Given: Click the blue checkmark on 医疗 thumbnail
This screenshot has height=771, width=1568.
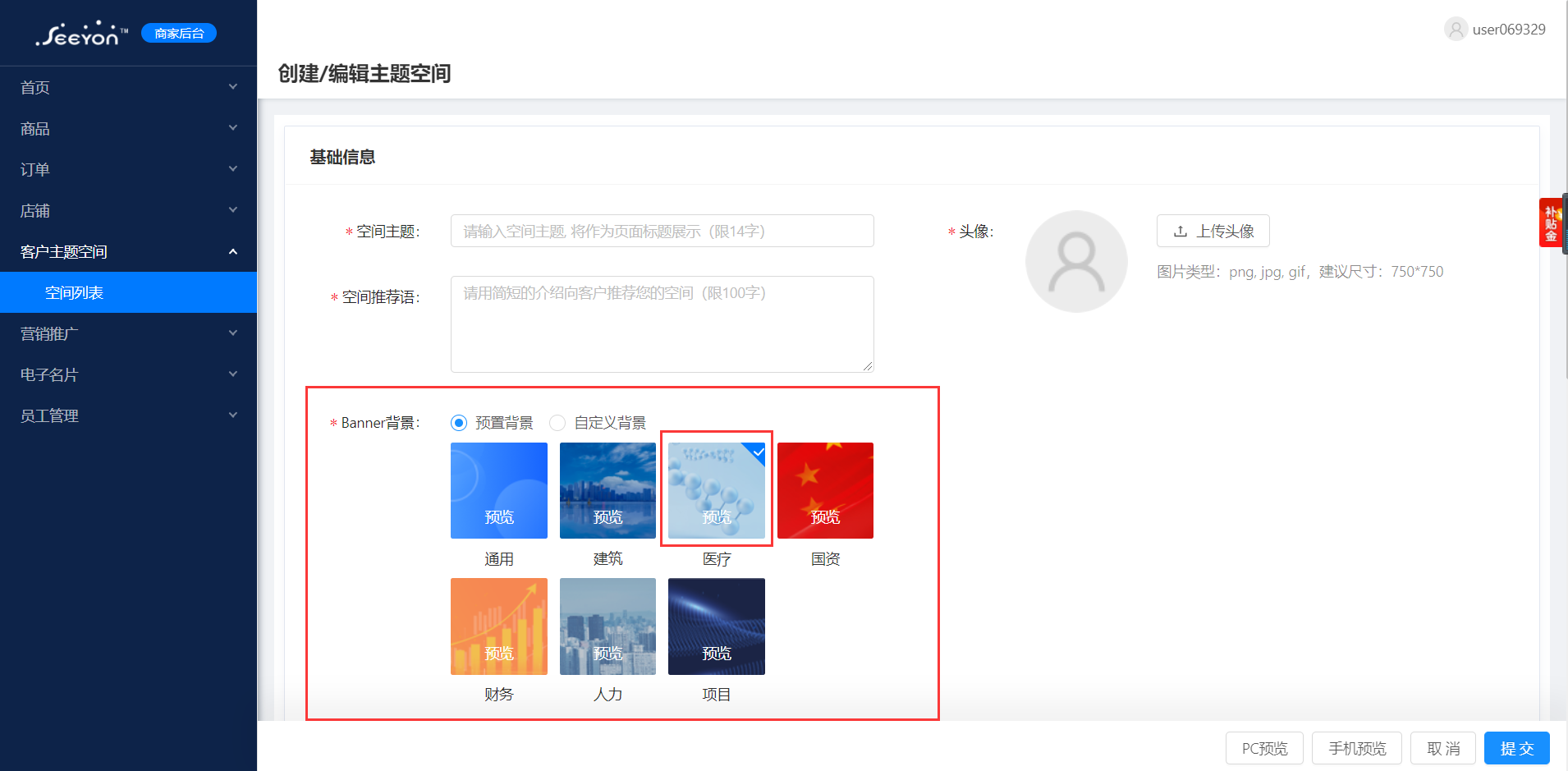Looking at the screenshot, I should coord(758,452).
